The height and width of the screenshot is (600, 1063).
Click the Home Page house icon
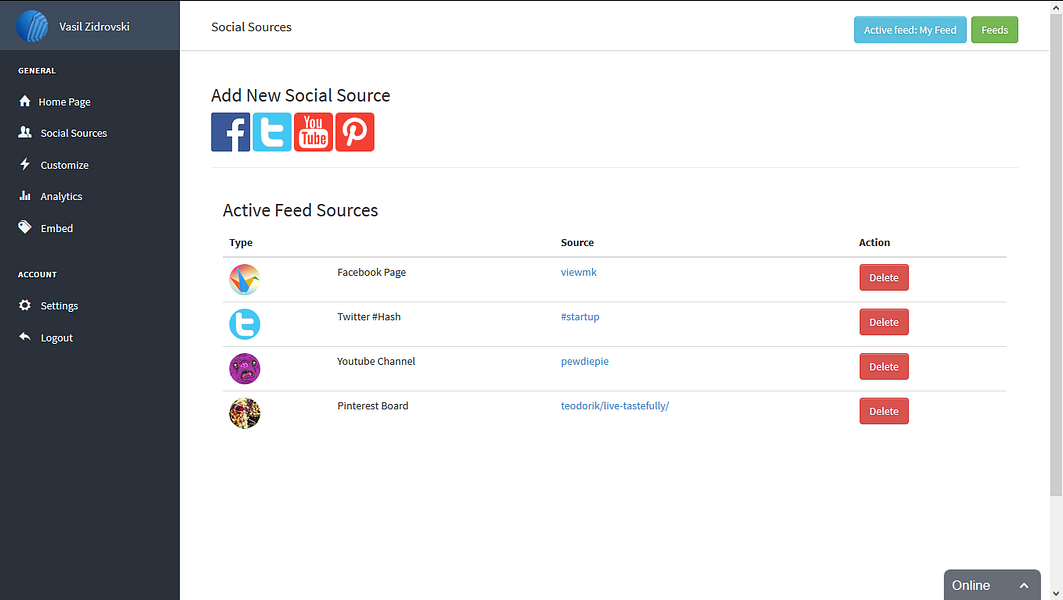[25, 101]
